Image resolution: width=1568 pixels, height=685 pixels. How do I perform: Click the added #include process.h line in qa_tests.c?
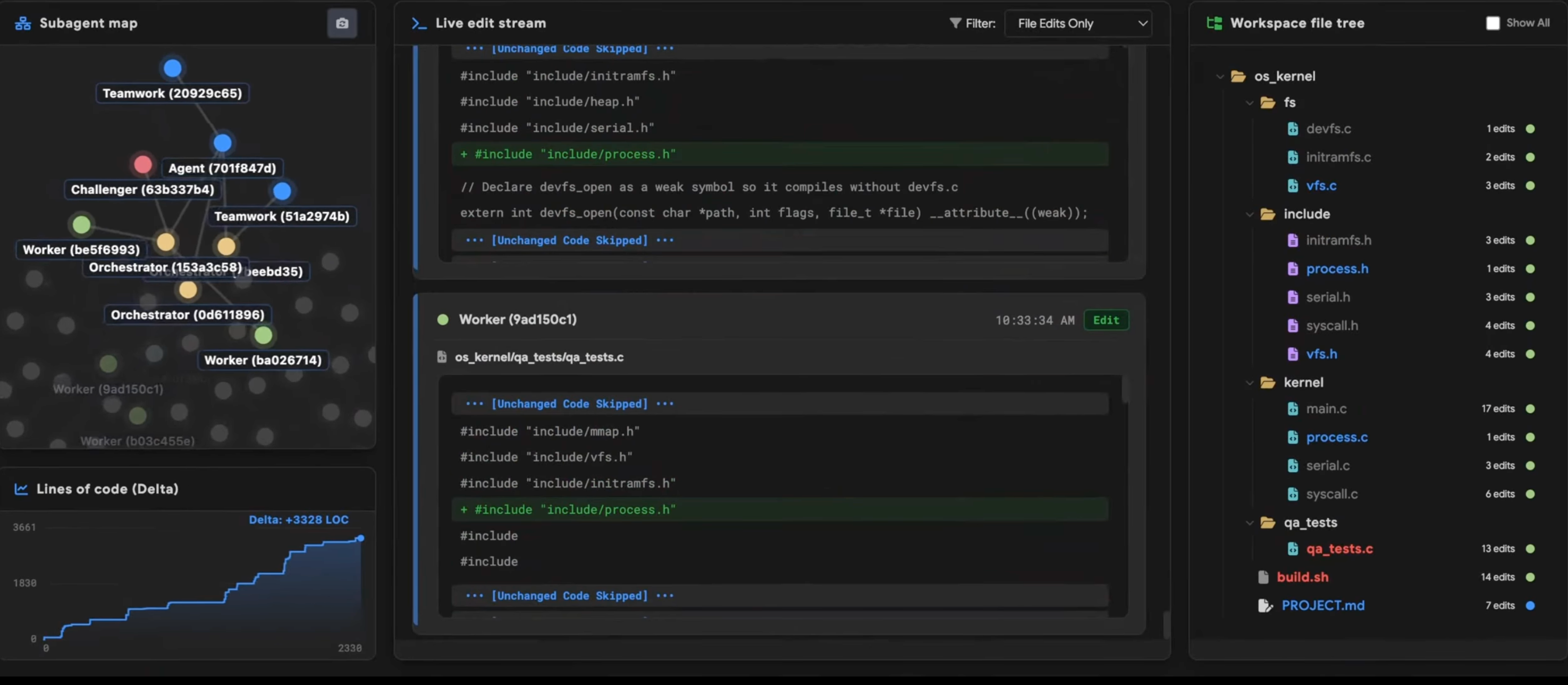pyautogui.click(x=780, y=509)
